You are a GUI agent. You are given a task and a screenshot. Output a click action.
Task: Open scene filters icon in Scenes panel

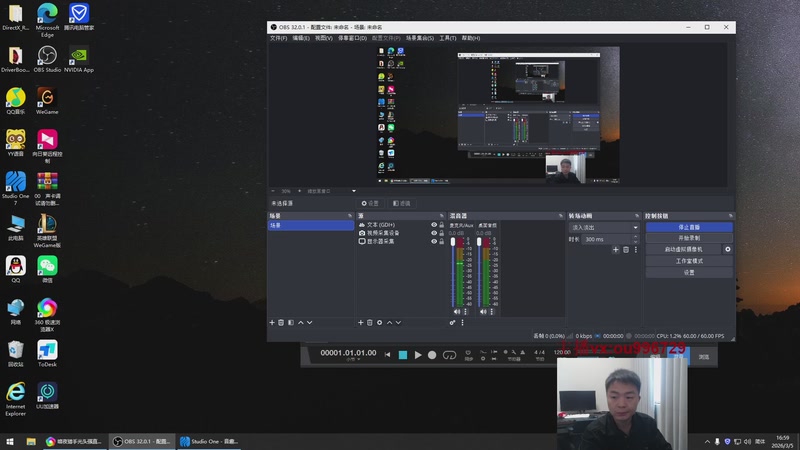pos(291,322)
